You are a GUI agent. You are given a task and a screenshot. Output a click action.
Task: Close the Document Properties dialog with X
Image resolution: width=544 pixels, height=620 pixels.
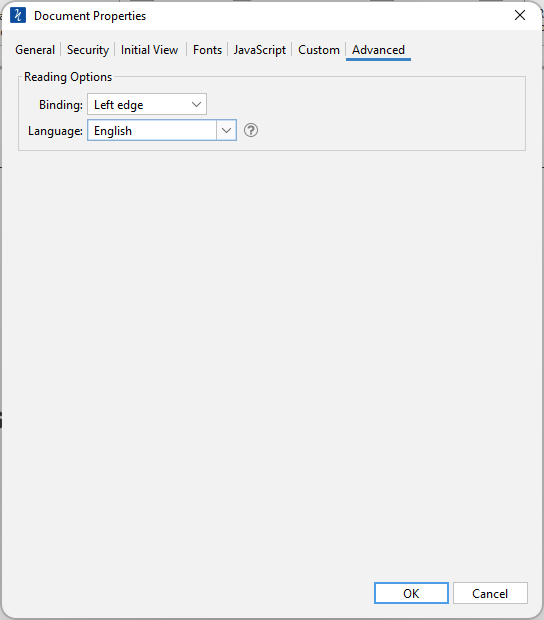pos(519,15)
